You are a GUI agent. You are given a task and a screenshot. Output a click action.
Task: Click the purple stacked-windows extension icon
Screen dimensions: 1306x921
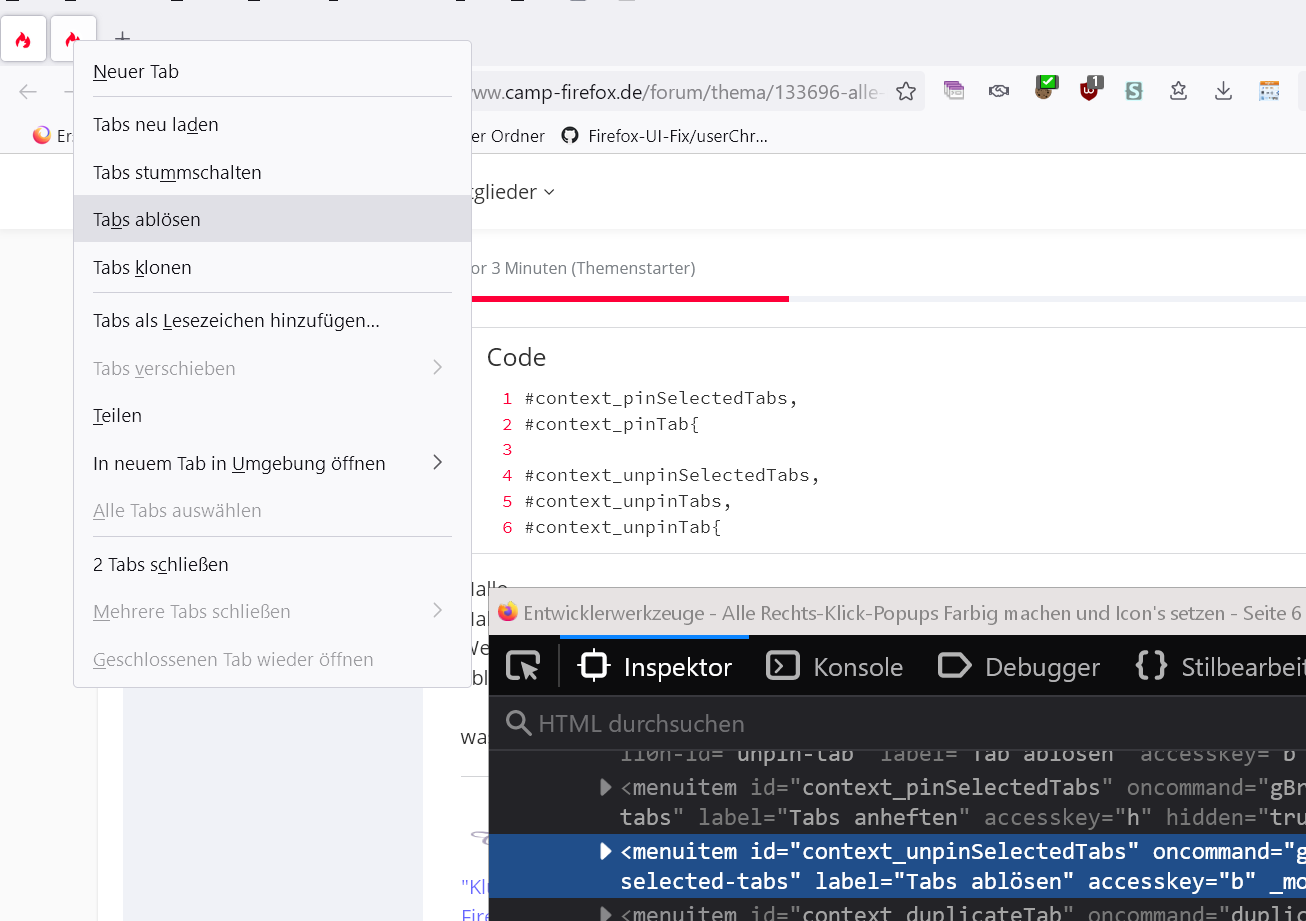coord(953,91)
